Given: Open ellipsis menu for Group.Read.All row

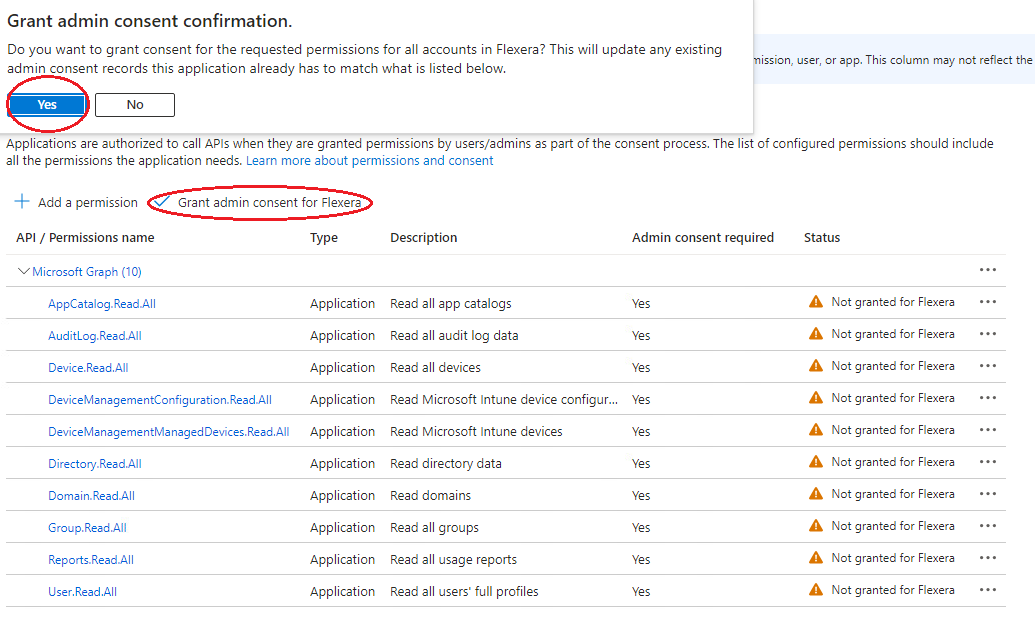Looking at the screenshot, I should point(988,526).
